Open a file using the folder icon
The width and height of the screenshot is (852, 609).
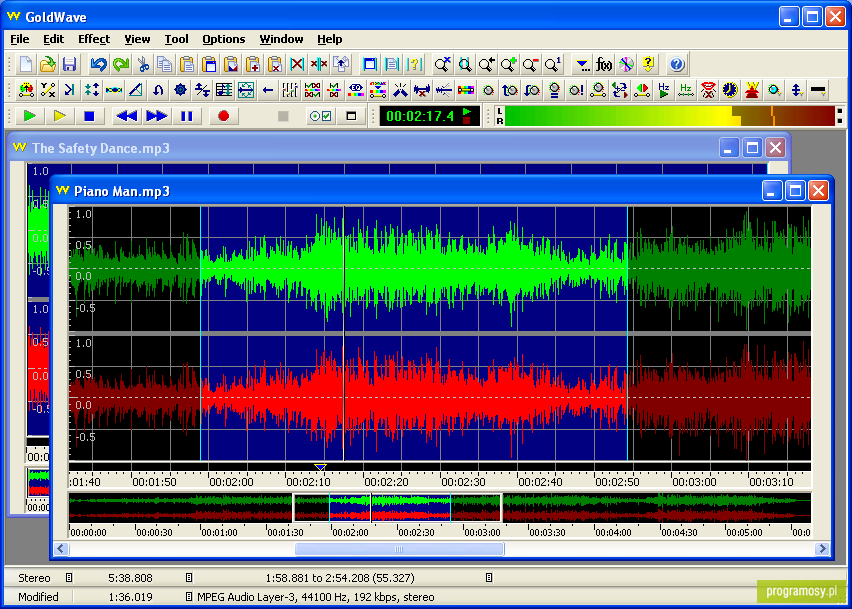coord(48,65)
